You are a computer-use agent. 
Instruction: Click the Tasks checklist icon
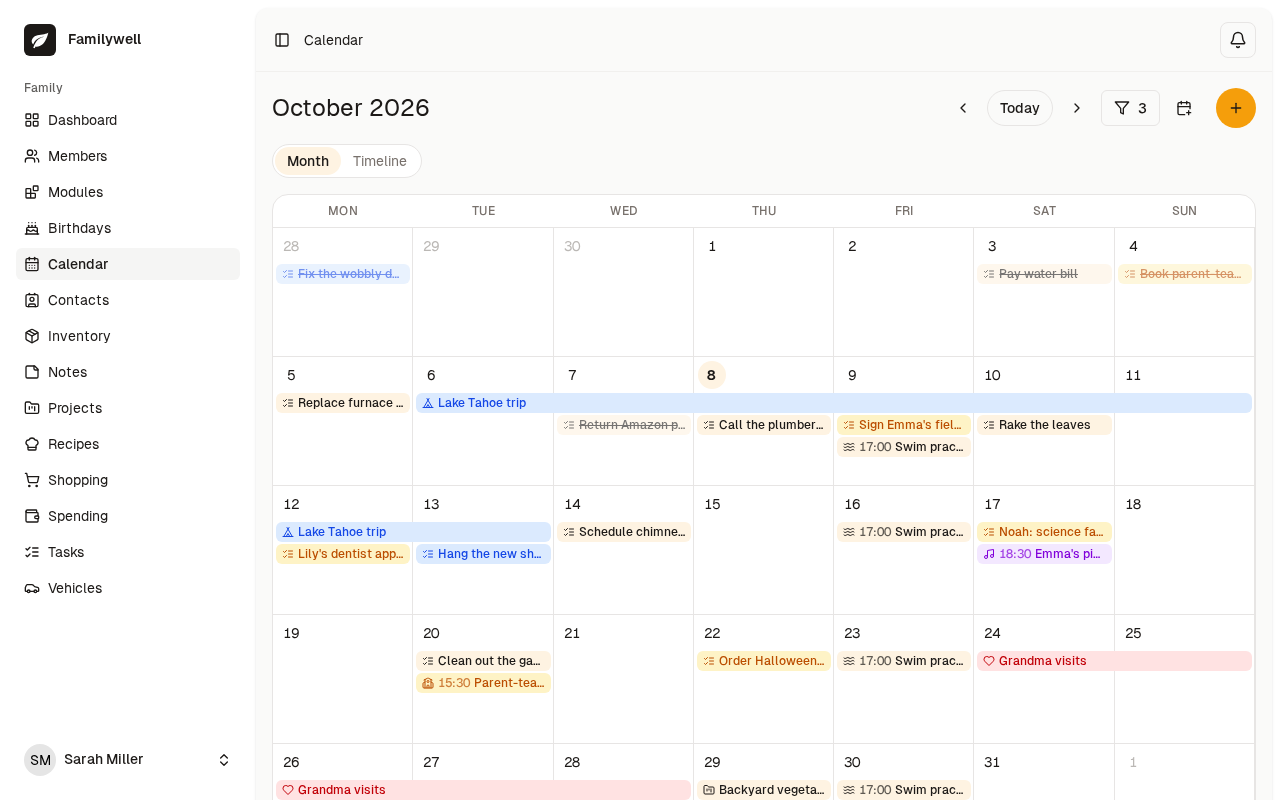tap(32, 552)
